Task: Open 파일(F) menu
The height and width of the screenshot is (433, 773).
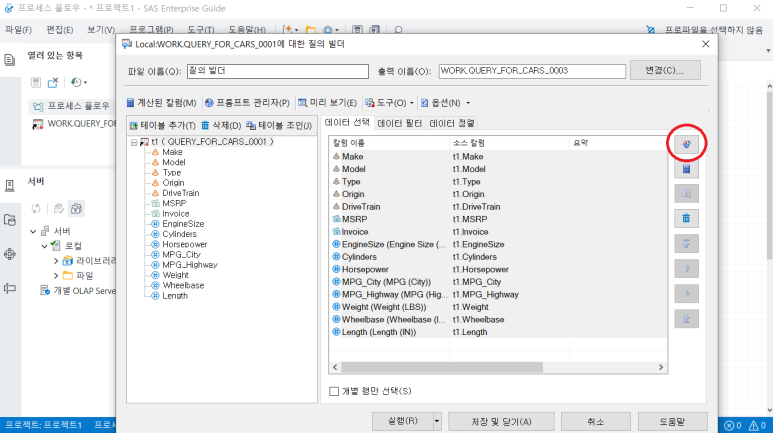Action: tap(18, 30)
